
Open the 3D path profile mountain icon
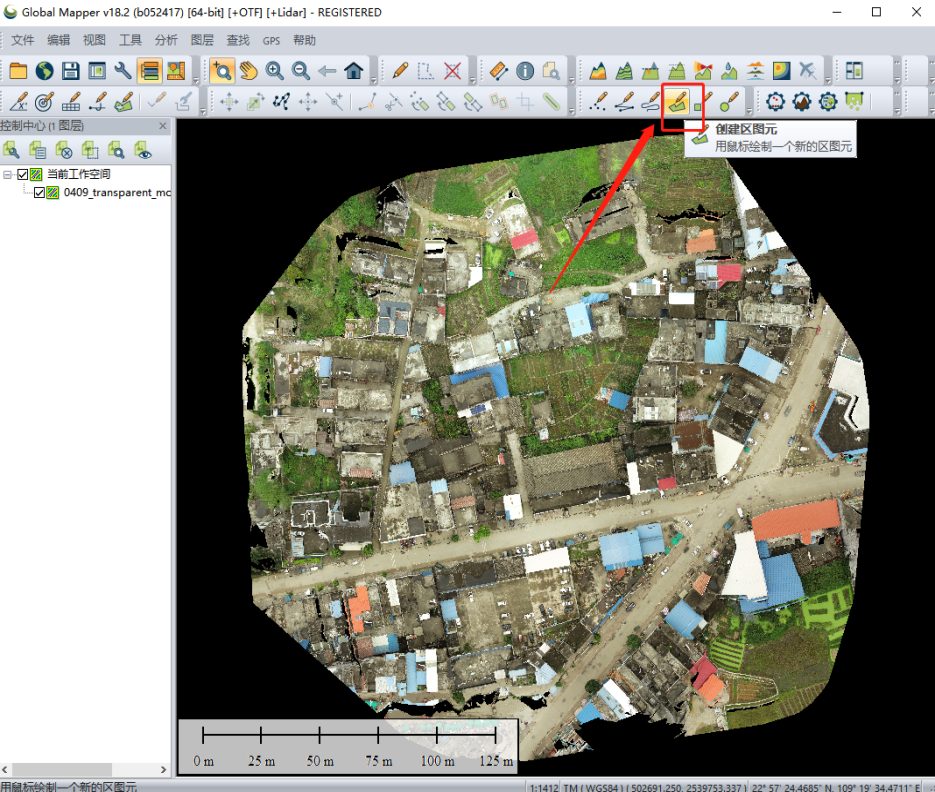click(597, 71)
